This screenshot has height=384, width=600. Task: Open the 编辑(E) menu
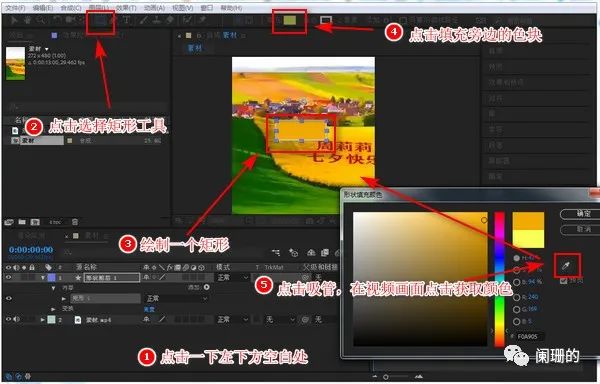43,8
